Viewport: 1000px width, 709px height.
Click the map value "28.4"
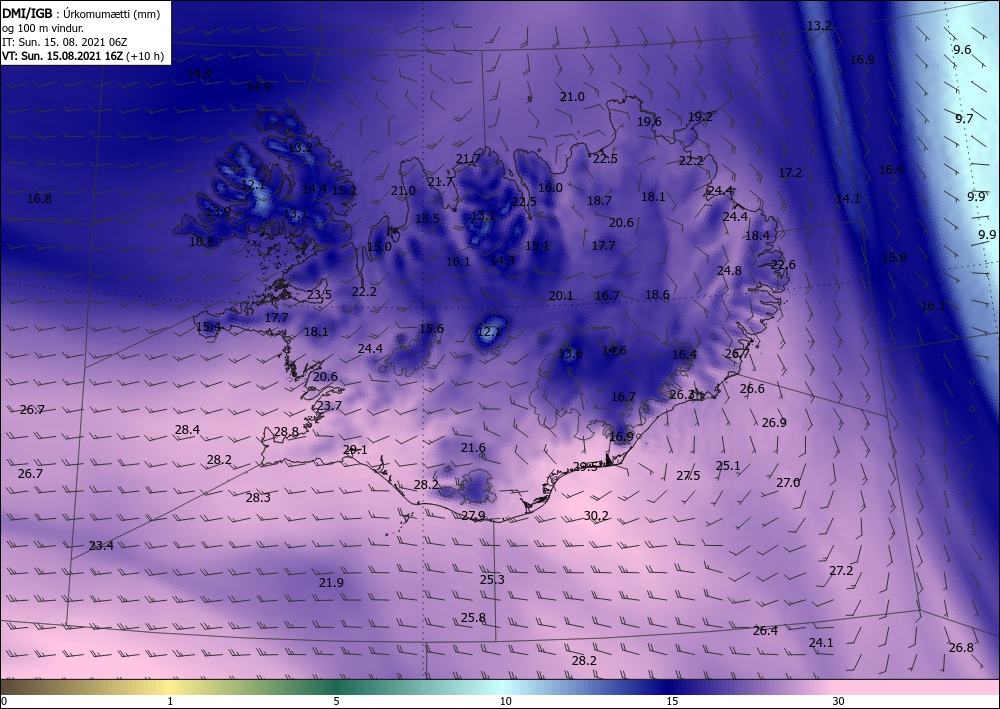pos(187,430)
